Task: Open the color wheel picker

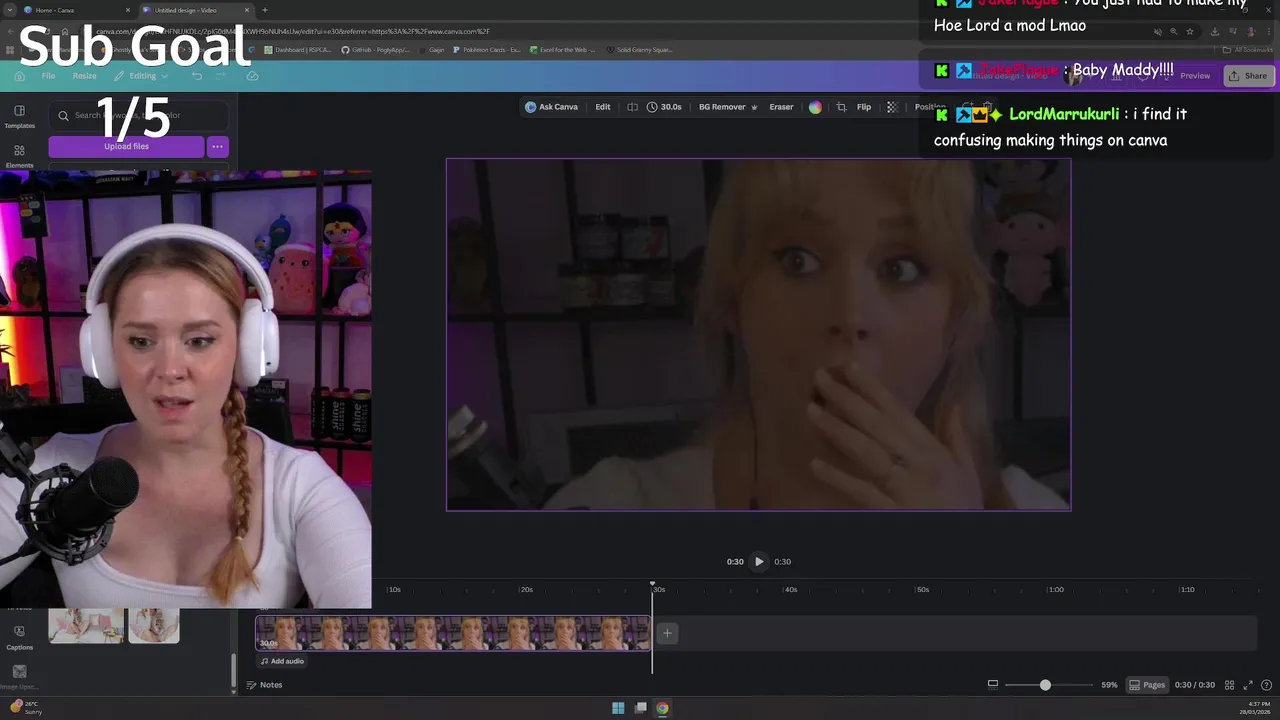Action: (x=815, y=107)
